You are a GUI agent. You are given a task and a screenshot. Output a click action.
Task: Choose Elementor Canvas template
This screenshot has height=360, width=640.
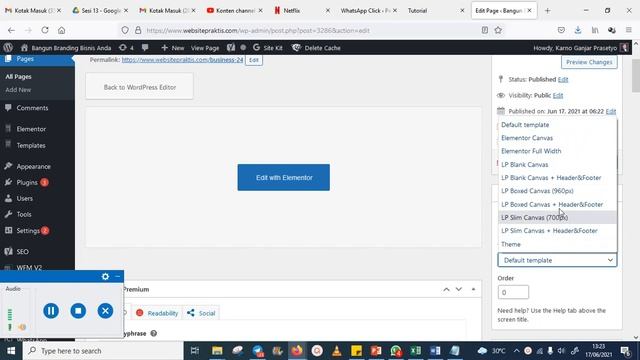click(x=557, y=138)
